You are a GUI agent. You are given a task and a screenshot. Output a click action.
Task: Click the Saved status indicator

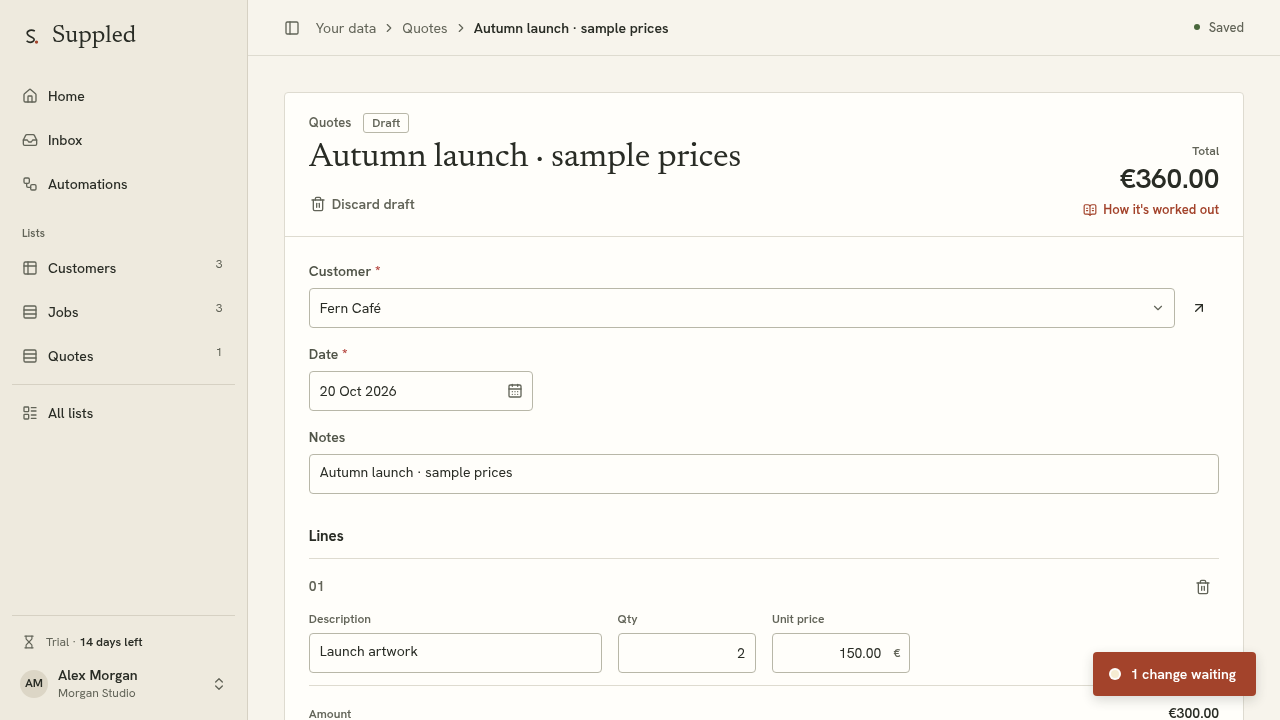point(1218,28)
